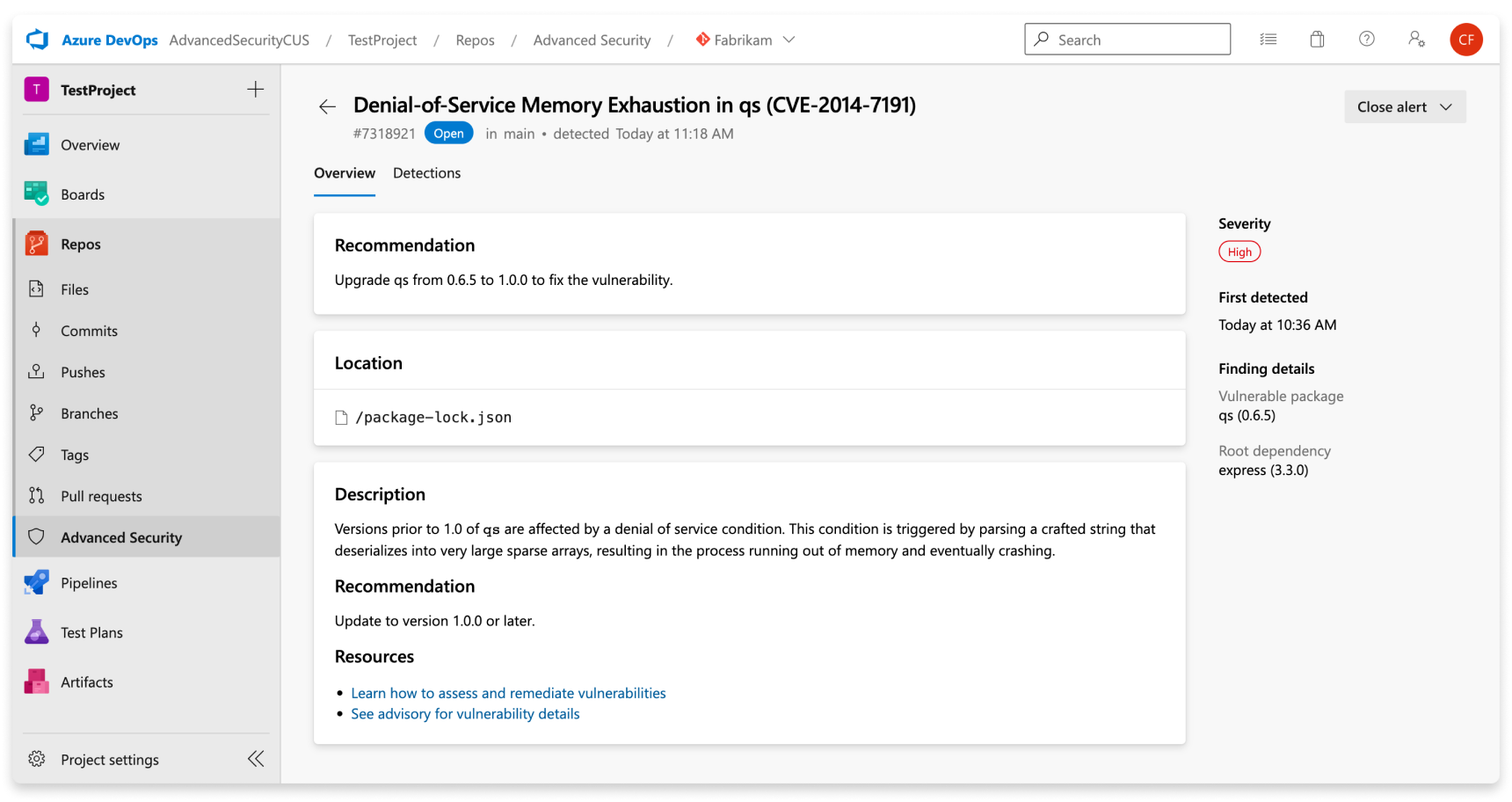Open Pull requests via its icon
This screenshot has height=802, width=1512.
pos(36,495)
